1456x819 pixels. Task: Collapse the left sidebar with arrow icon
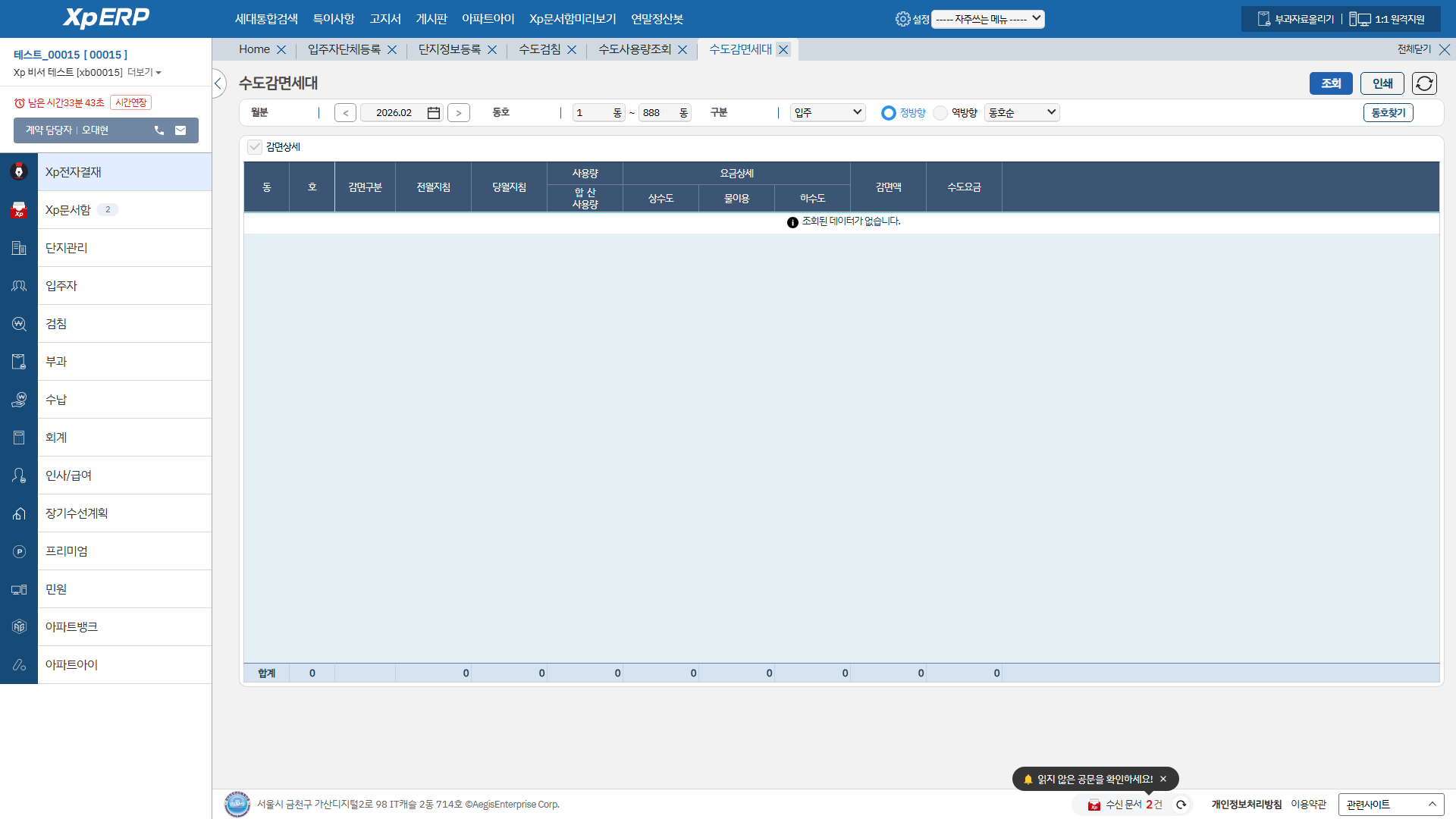click(218, 83)
